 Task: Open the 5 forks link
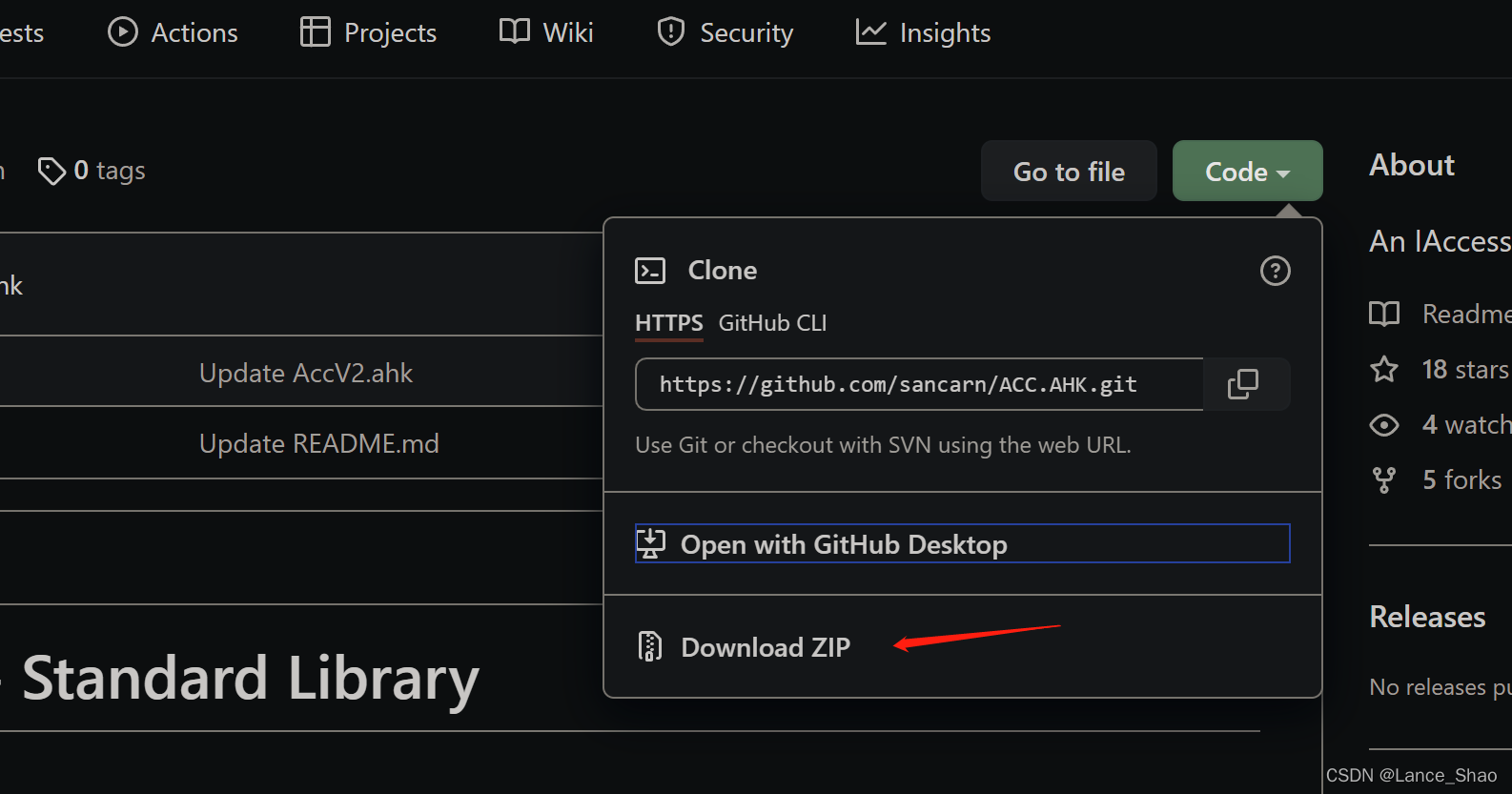point(1462,479)
